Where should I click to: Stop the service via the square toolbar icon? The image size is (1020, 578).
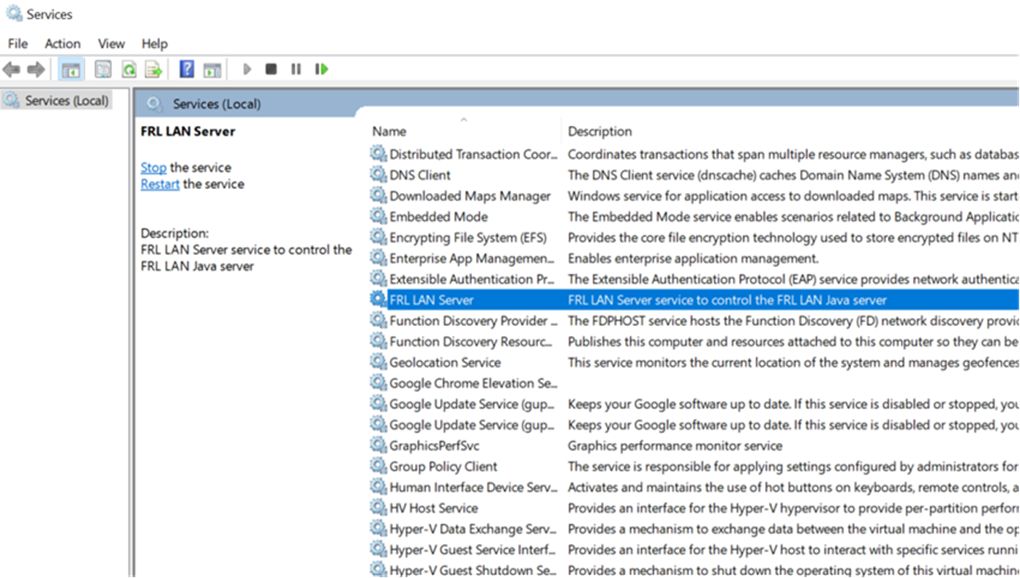coord(269,68)
